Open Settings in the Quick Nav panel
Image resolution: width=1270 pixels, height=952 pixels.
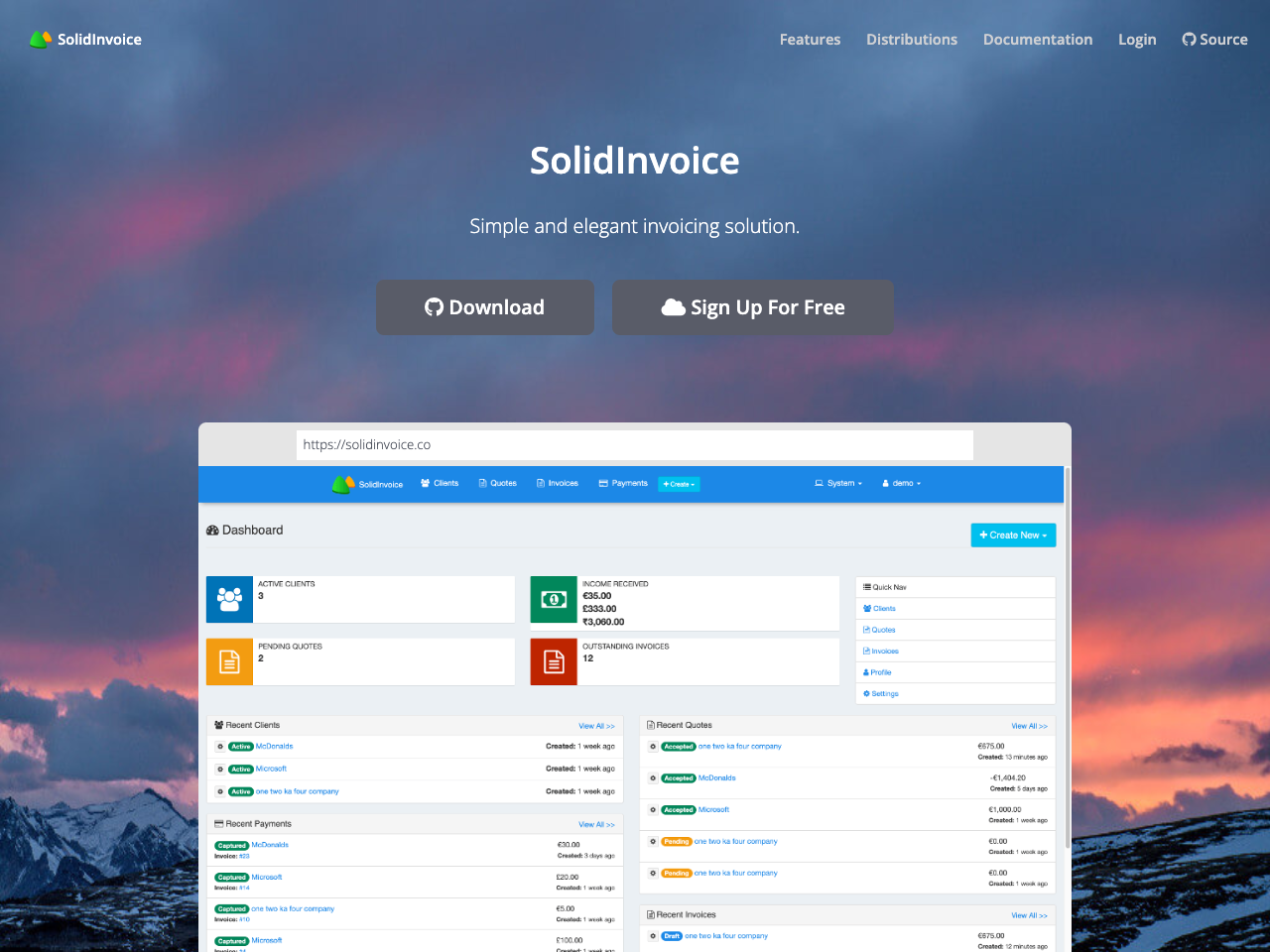[881, 694]
